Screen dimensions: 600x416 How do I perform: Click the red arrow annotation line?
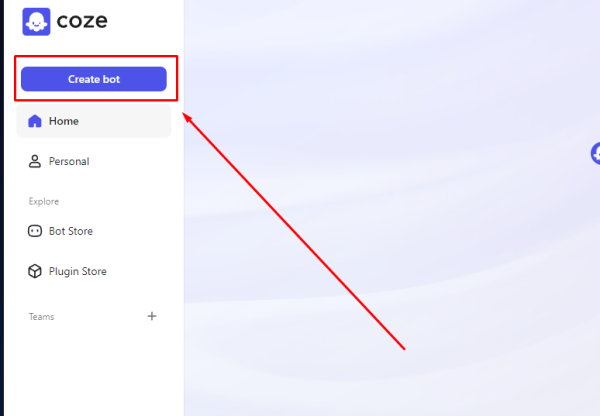[293, 231]
